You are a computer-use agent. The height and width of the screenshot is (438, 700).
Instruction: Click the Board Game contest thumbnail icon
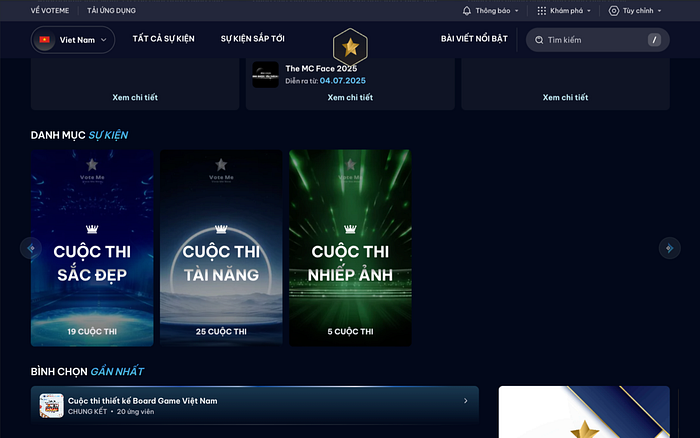point(51,405)
